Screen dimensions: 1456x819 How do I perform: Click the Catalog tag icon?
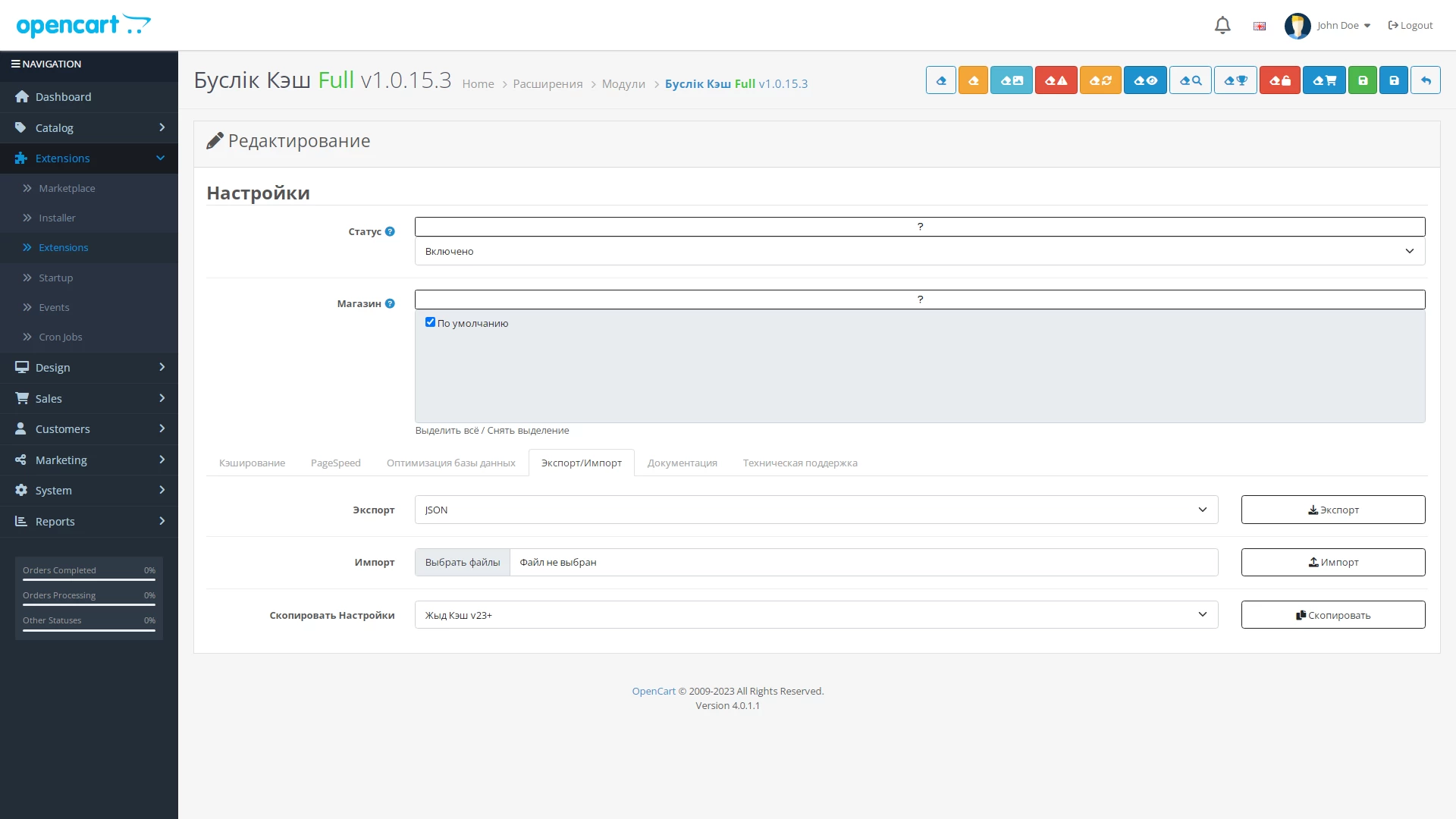(x=20, y=127)
